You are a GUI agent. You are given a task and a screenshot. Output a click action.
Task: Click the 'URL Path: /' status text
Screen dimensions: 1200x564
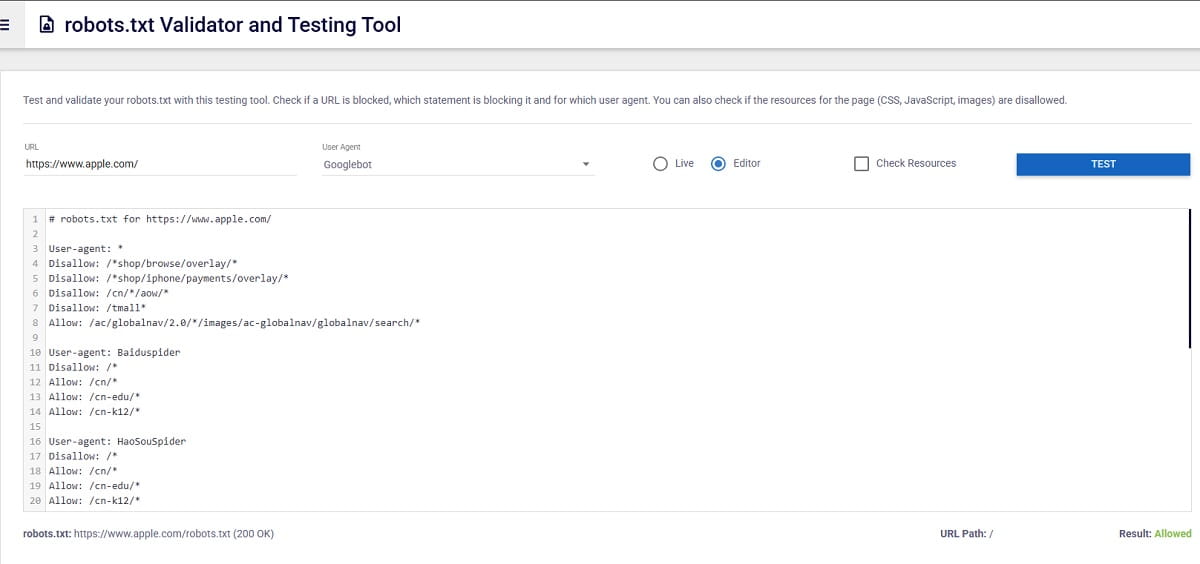pos(966,534)
